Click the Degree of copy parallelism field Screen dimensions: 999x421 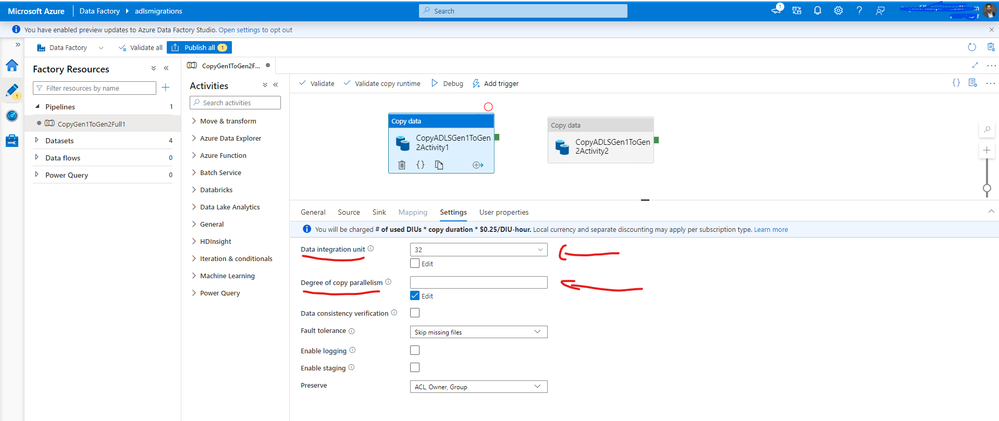(x=478, y=282)
